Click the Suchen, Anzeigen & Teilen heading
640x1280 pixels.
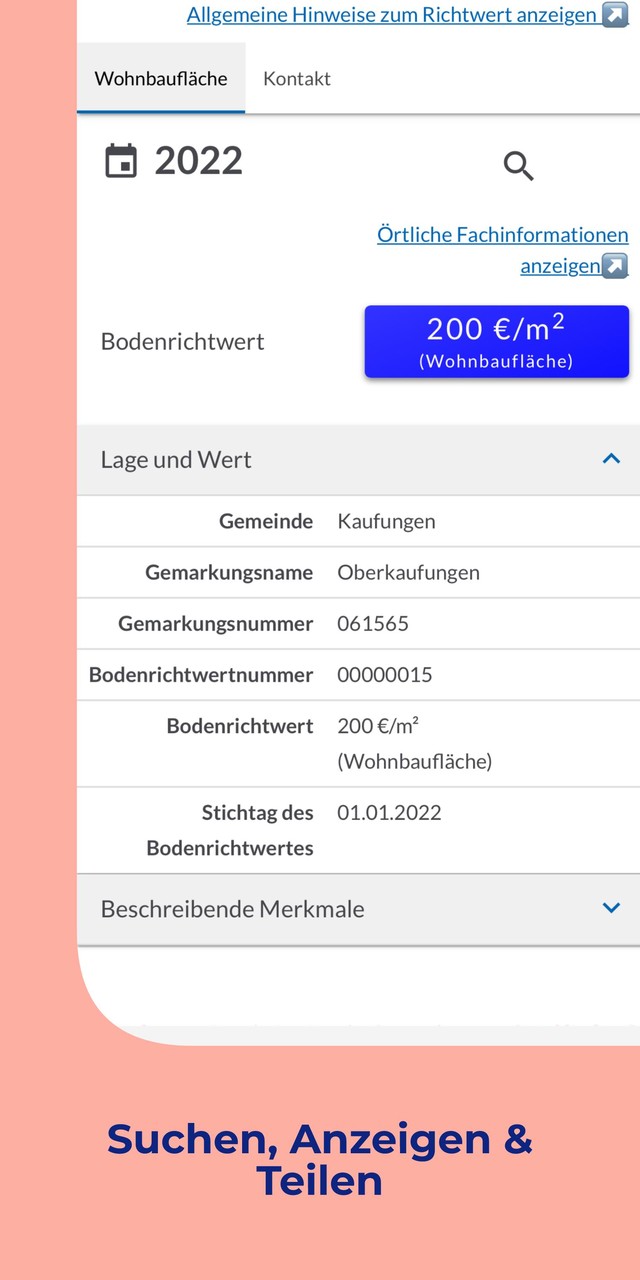320,1160
